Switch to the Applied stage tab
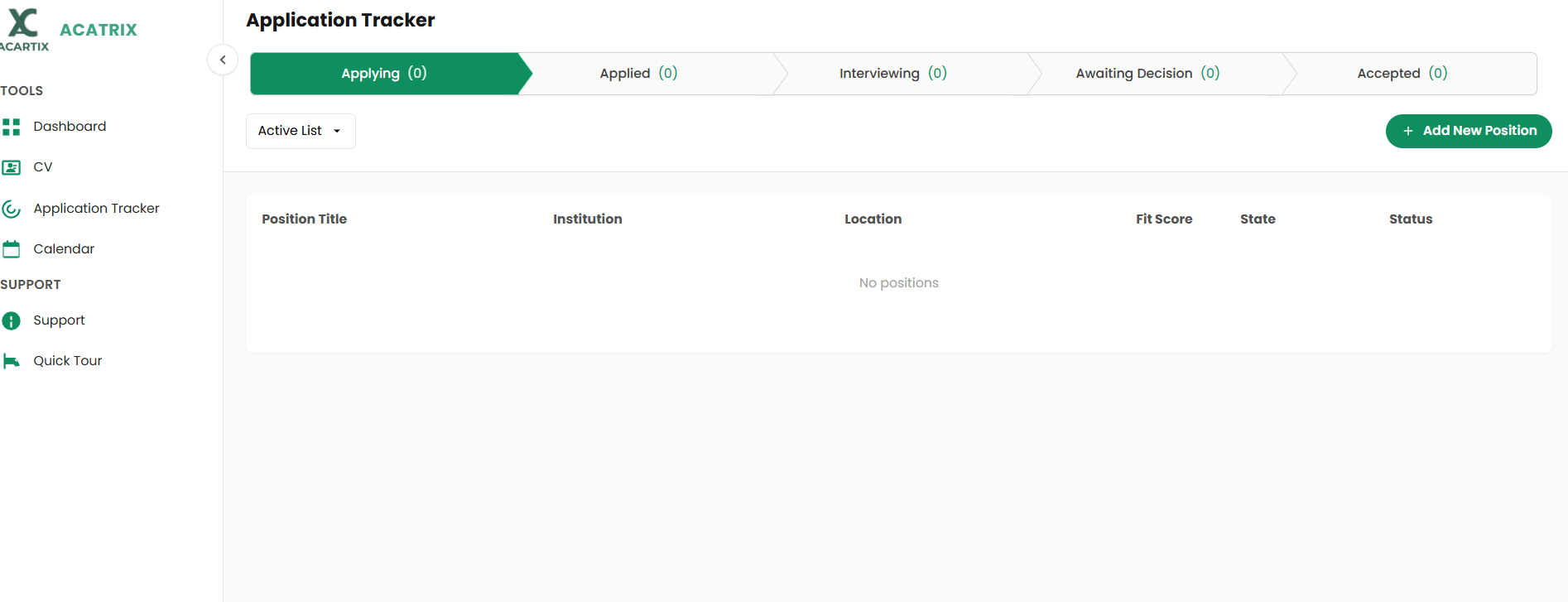Image resolution: width=1568 pixels, height=602 pixels. click(x=638, y=74)
